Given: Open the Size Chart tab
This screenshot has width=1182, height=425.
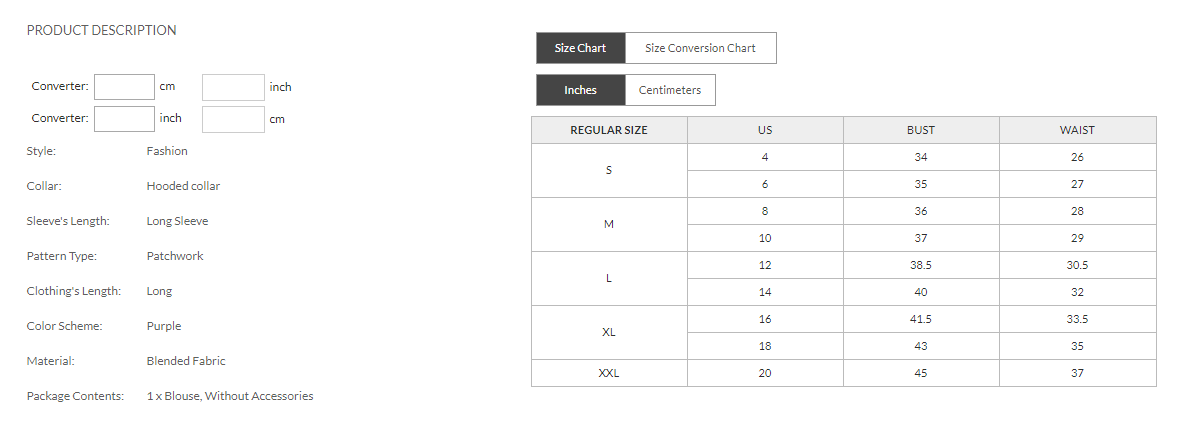Looking at the screenshot, I should tap(580, 48).
